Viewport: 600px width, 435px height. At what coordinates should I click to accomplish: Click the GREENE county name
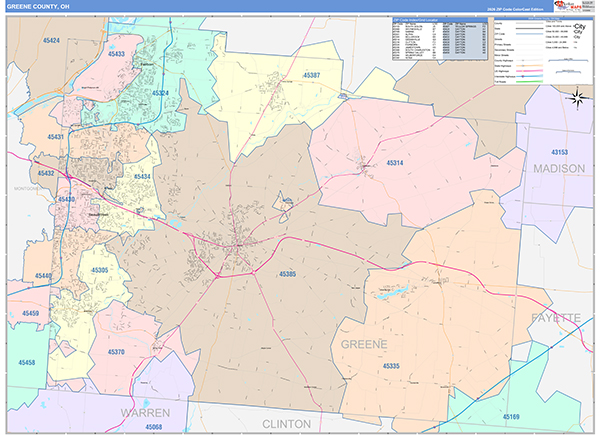coord(364,344)
